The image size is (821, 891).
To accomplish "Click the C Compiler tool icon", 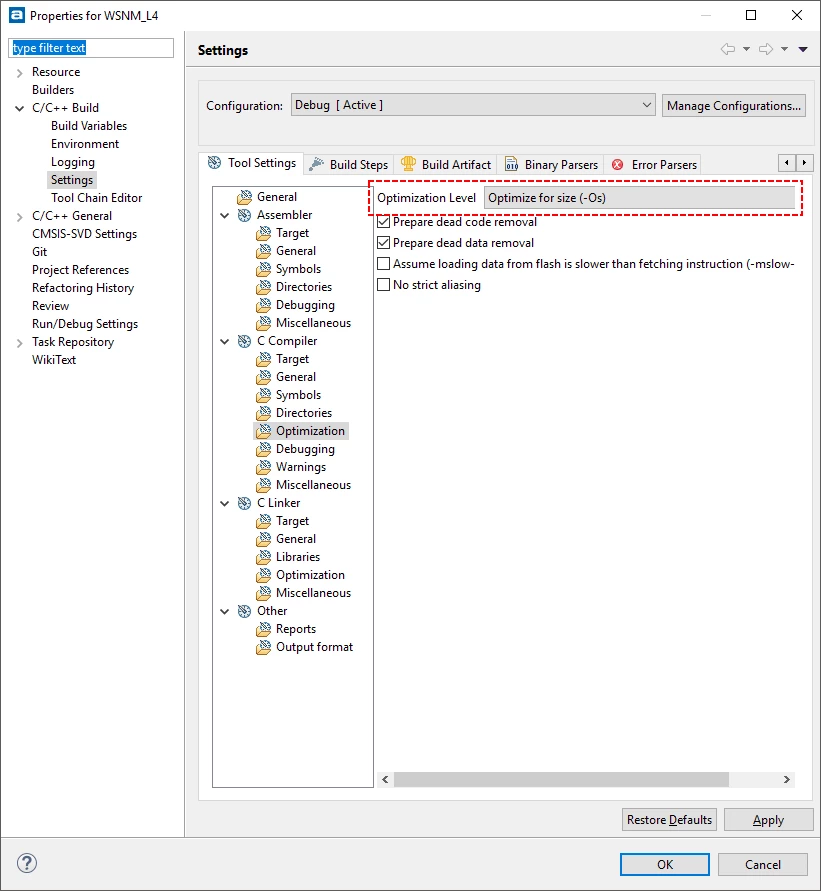I will [x=244, y=342].
